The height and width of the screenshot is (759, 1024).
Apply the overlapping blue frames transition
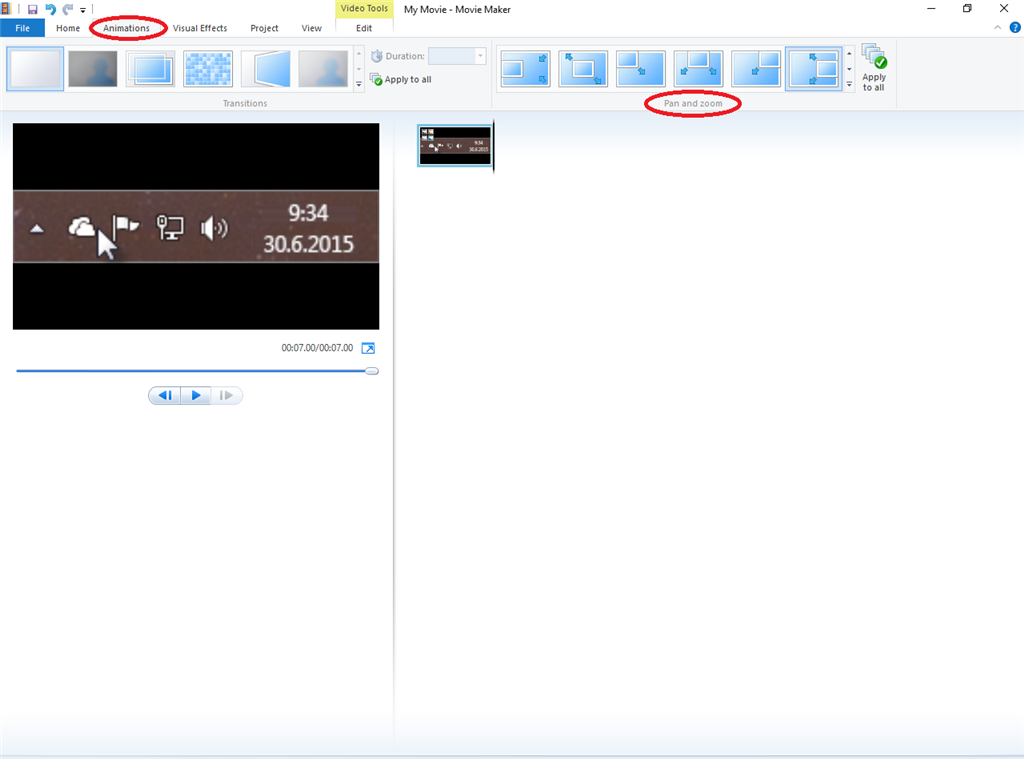tap(150, 69)
